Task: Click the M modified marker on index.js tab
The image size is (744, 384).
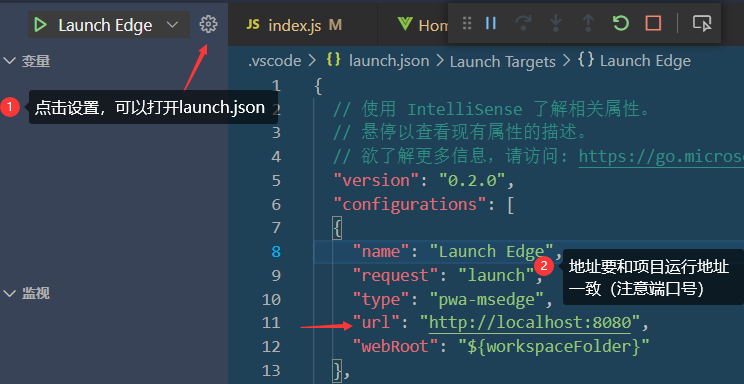Action: coord(335,25)
